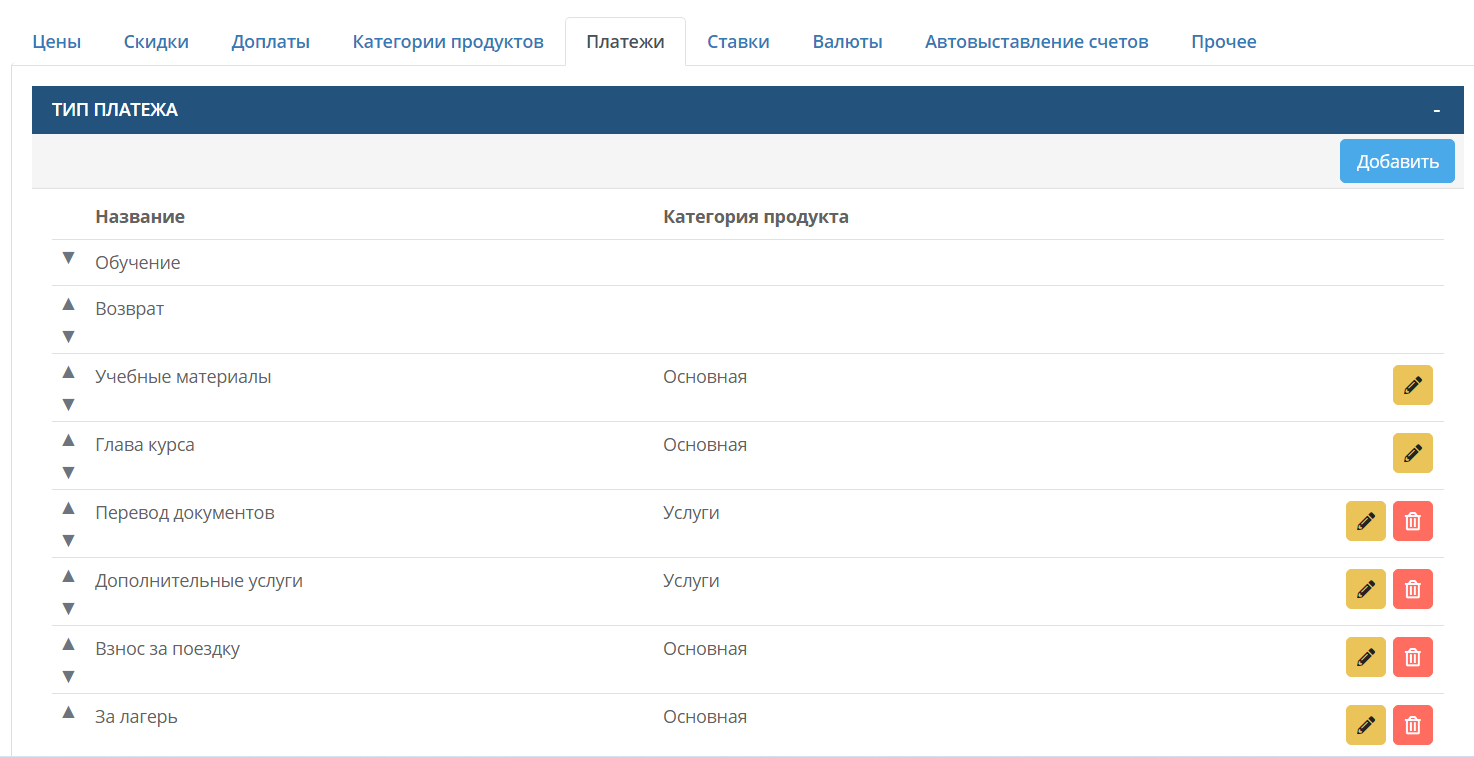Viewport: 1474px width, 757px height.
Task: Select the Обучение row name
Action: [138, 263]
